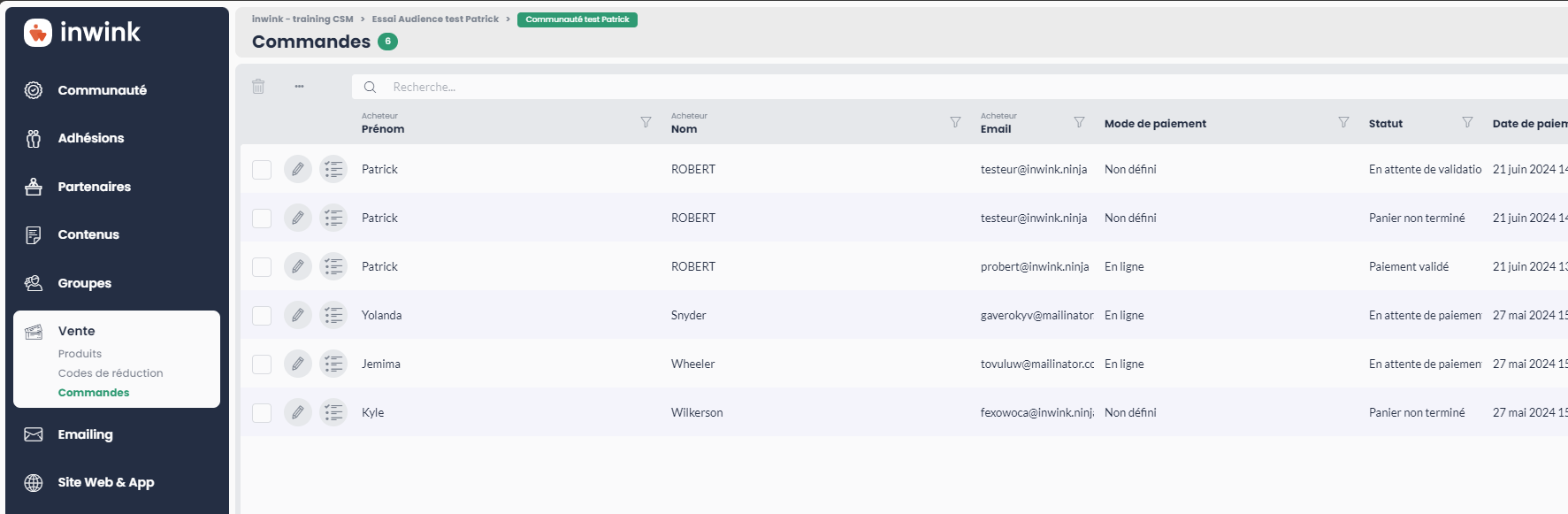Viewport: 1568px width, 514px height.
Task: Click the Groupes sidebar icon
Action: [34, 283]
